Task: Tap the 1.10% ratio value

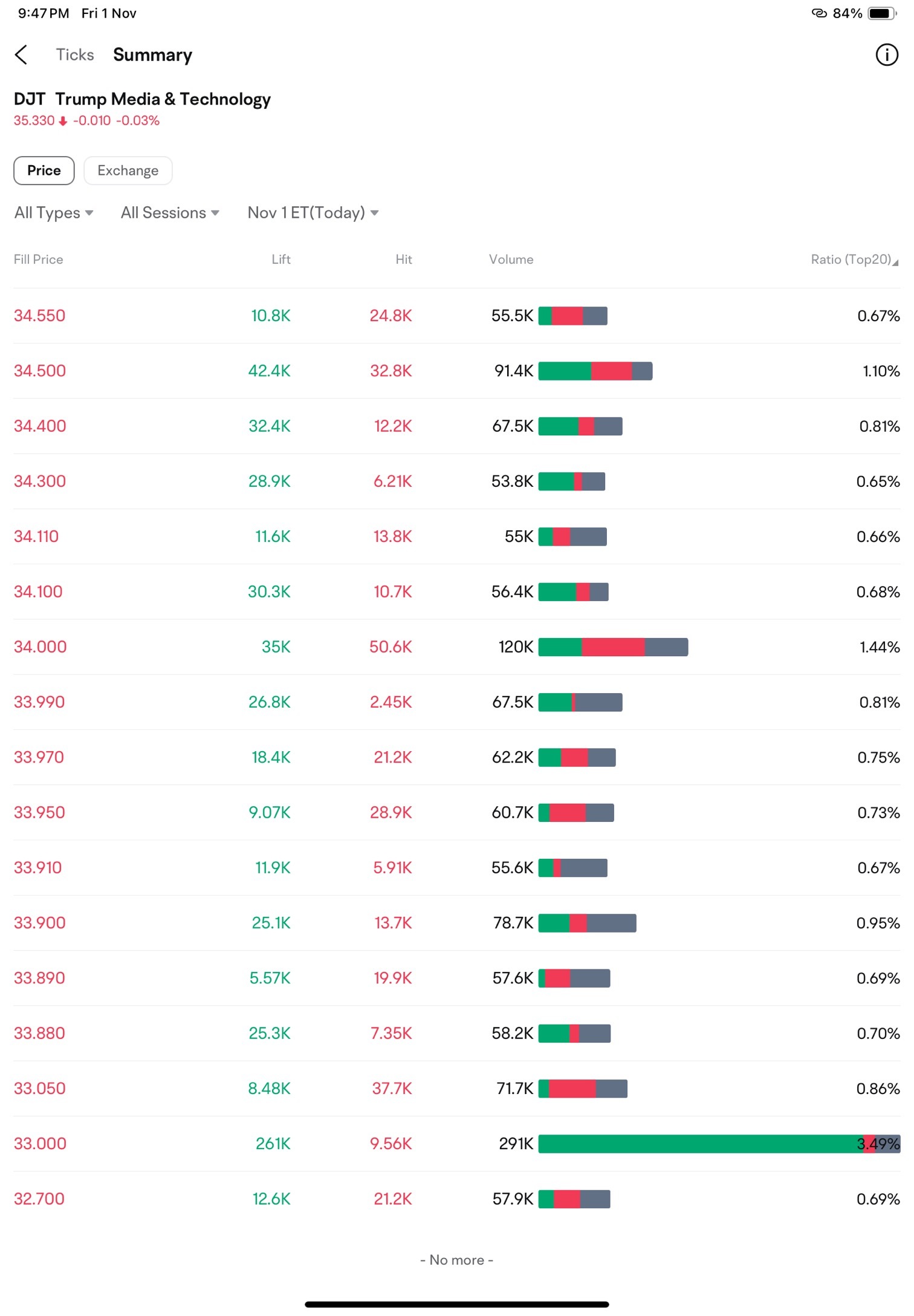Action: (881, 371)
